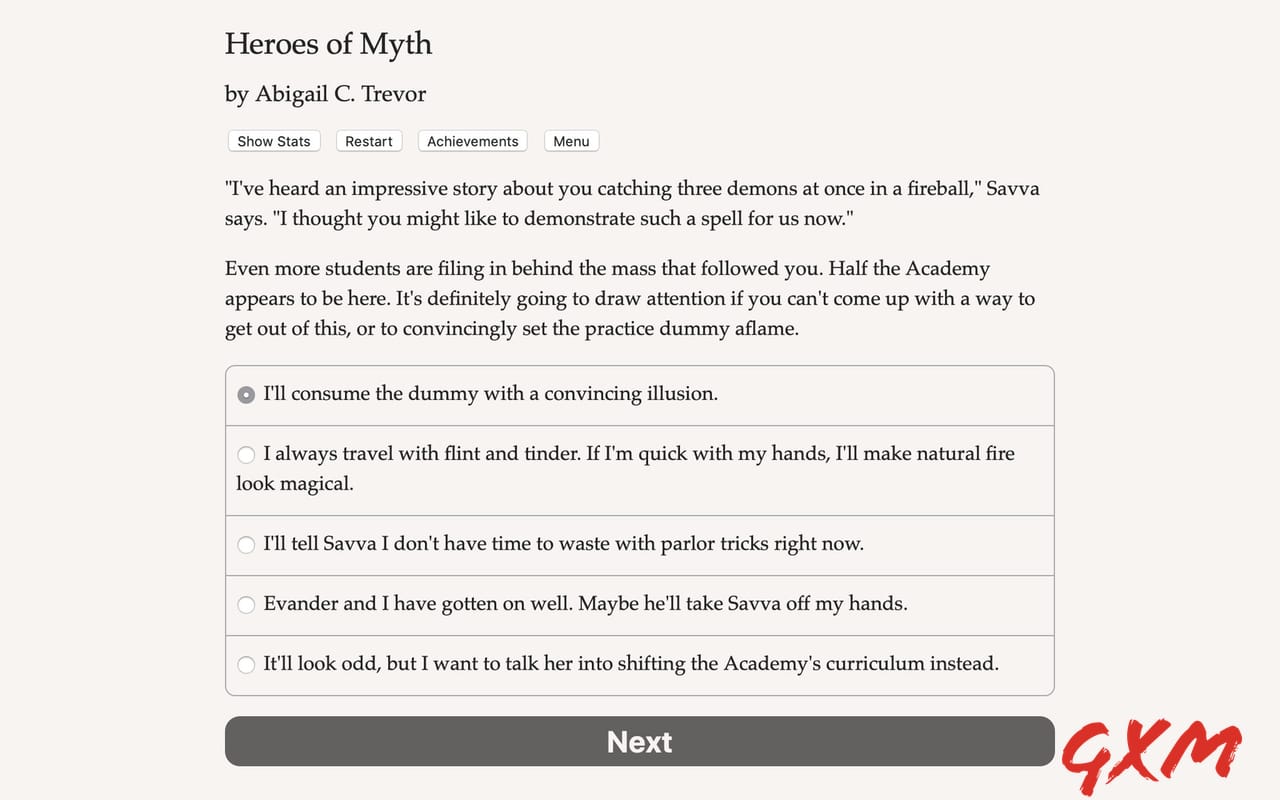The height and width of the screenshot is (800, 1280).
Task: Click the Heroes of Myth title
Action: pos(328,44)
